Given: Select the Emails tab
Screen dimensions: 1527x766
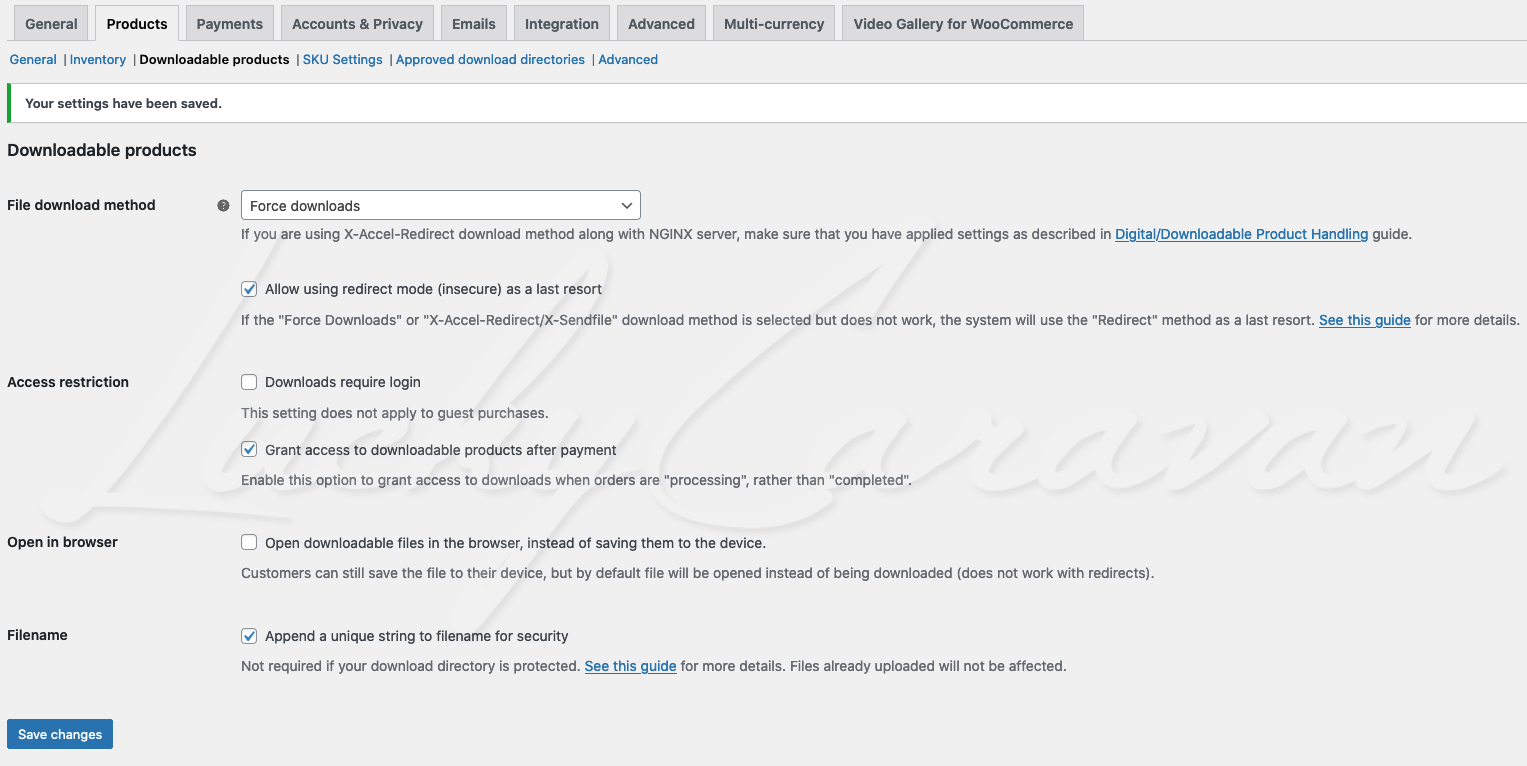Looking at the screenshot, I should 473,24.
